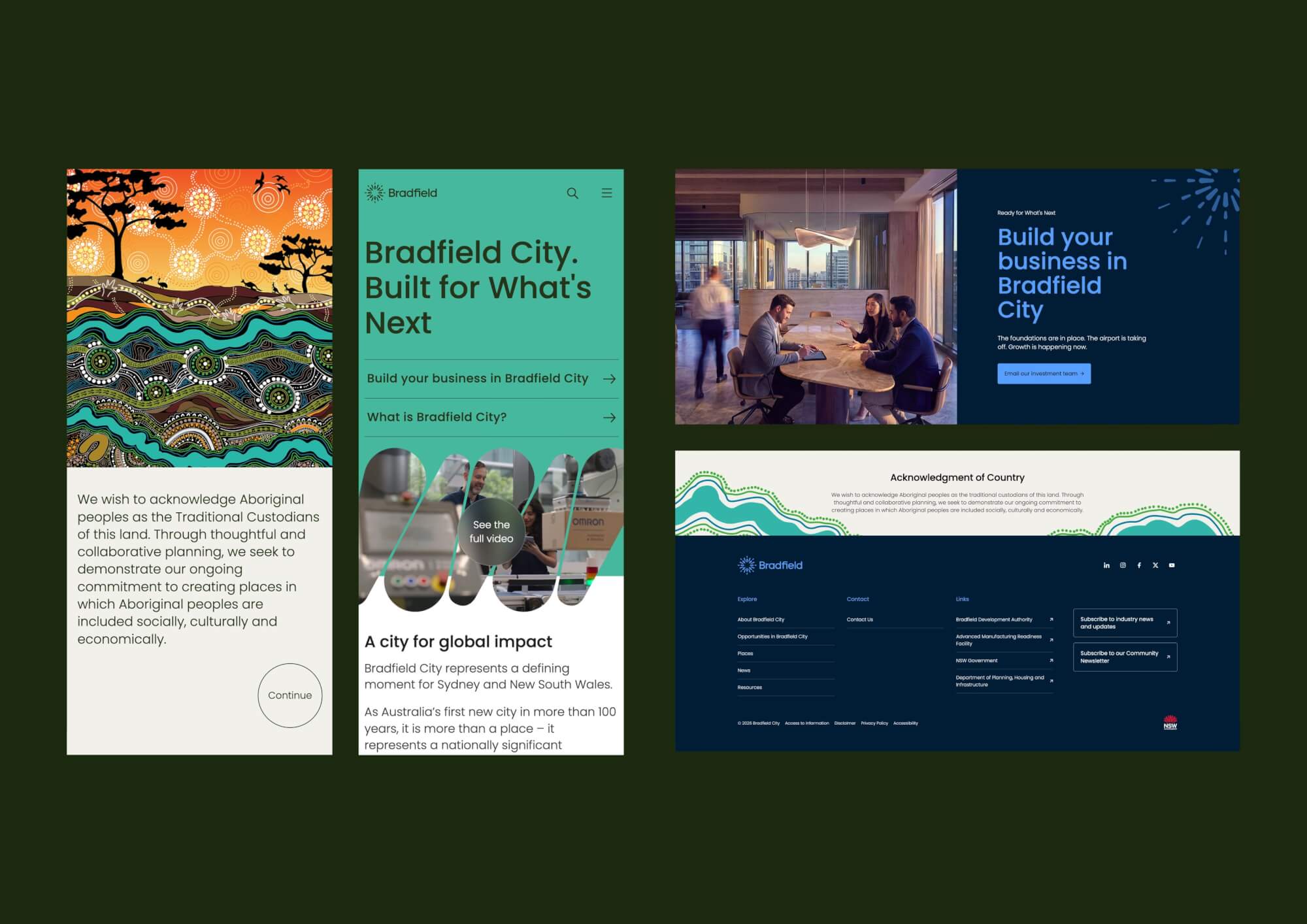Click external arrow next to Department of Planning link
The height and width of the screenshot is (924, 1307).
pyautogui.click(x=1051, y=681)
